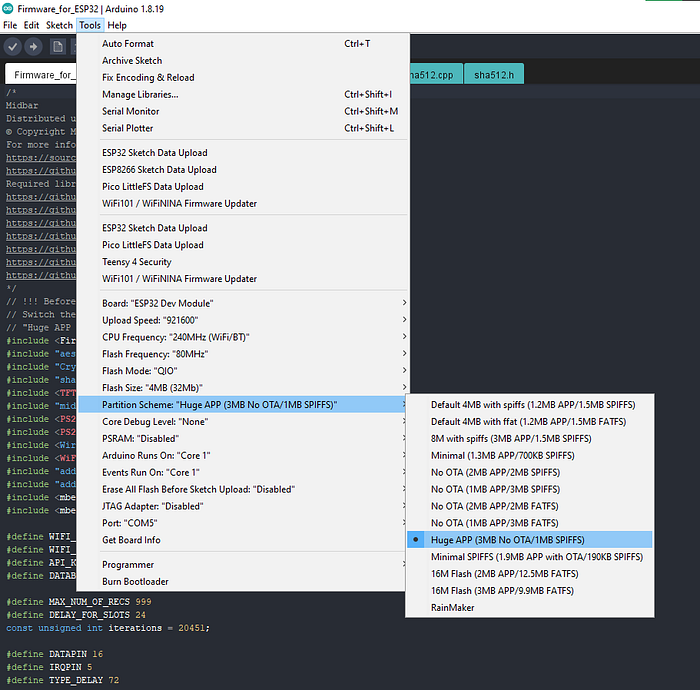The height and width of the screenshot is (690, 700).
Task: Switch to the Firmware_for_ESP32 tab
Action: click(x=41, y=75)
